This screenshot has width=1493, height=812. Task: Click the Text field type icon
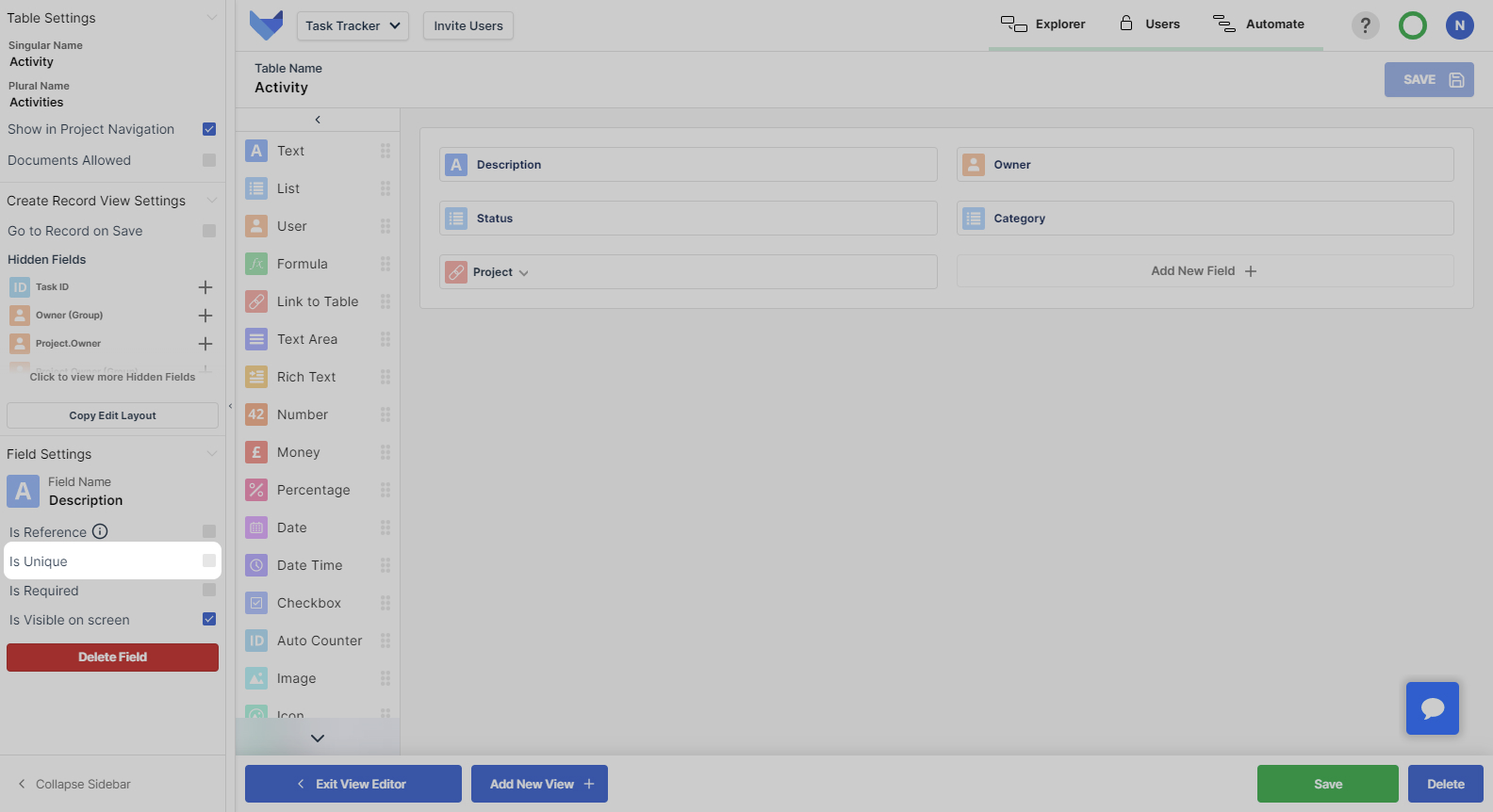point(256,151)
